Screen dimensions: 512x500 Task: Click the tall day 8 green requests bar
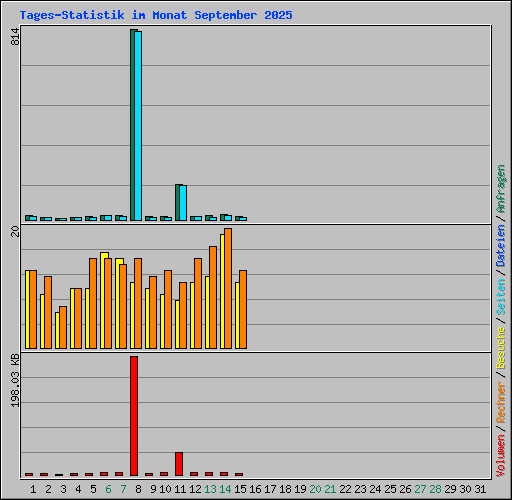click(132, 125)
